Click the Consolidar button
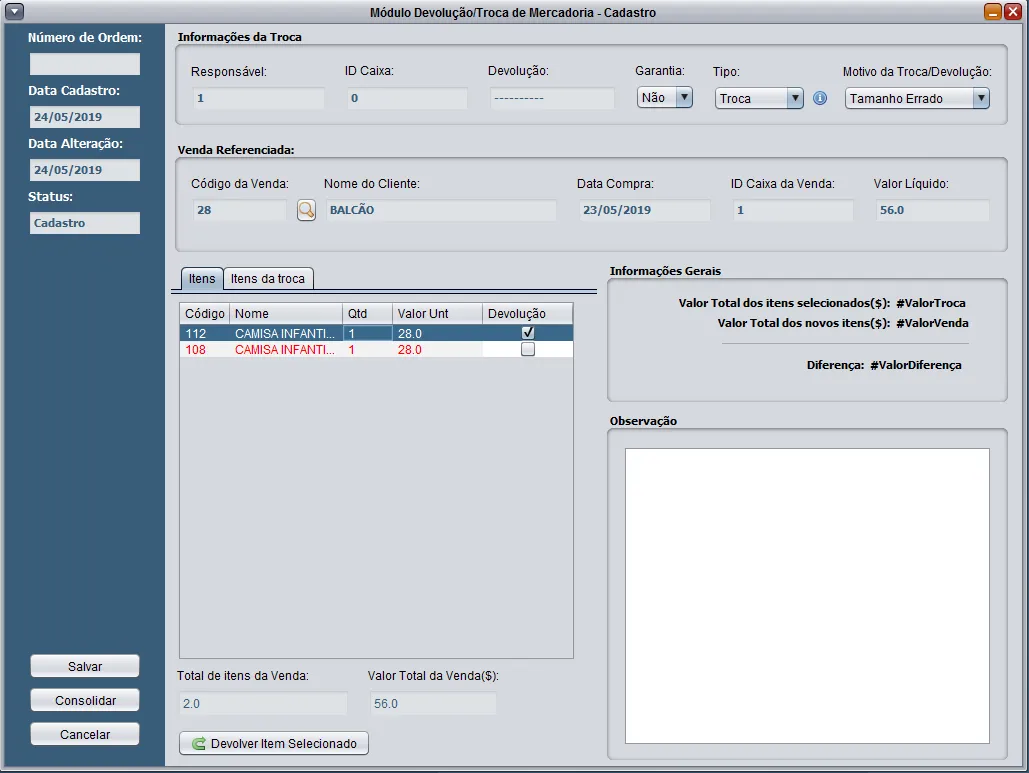The width and height of the screenshot is (1029, 773). pos(85,700)
